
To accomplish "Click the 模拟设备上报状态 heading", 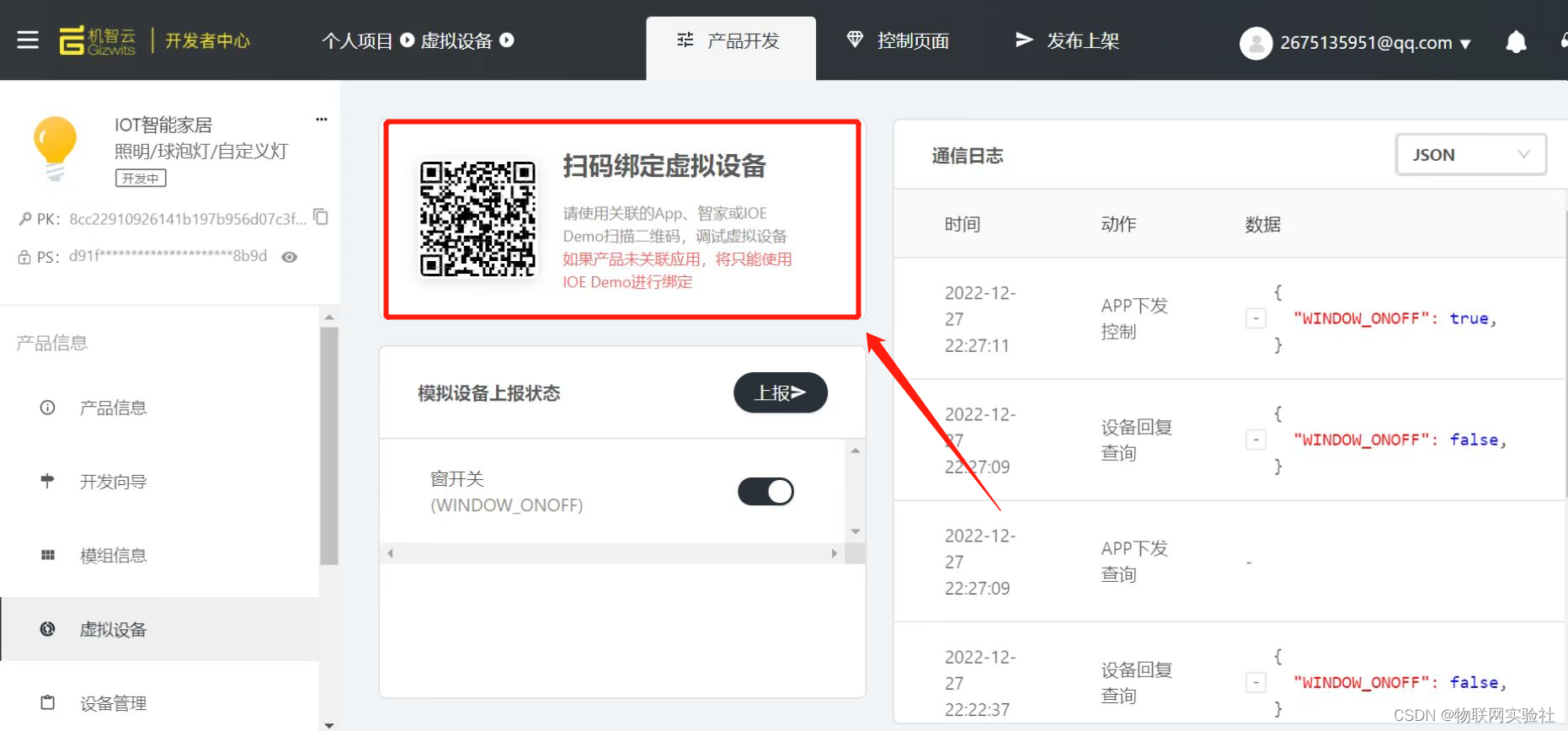I will click(489, 393).
